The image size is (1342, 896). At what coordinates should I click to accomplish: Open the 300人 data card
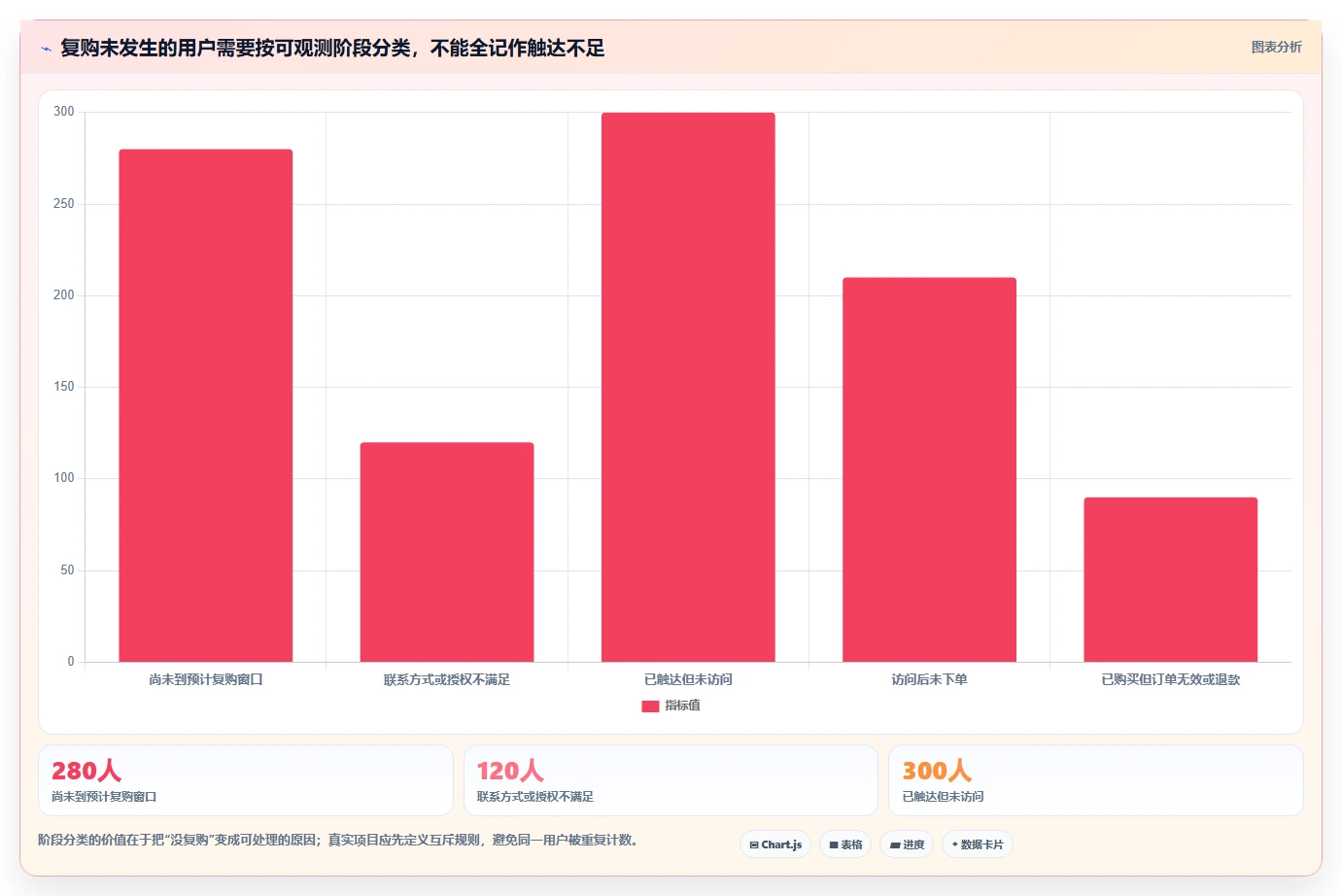1096,780
